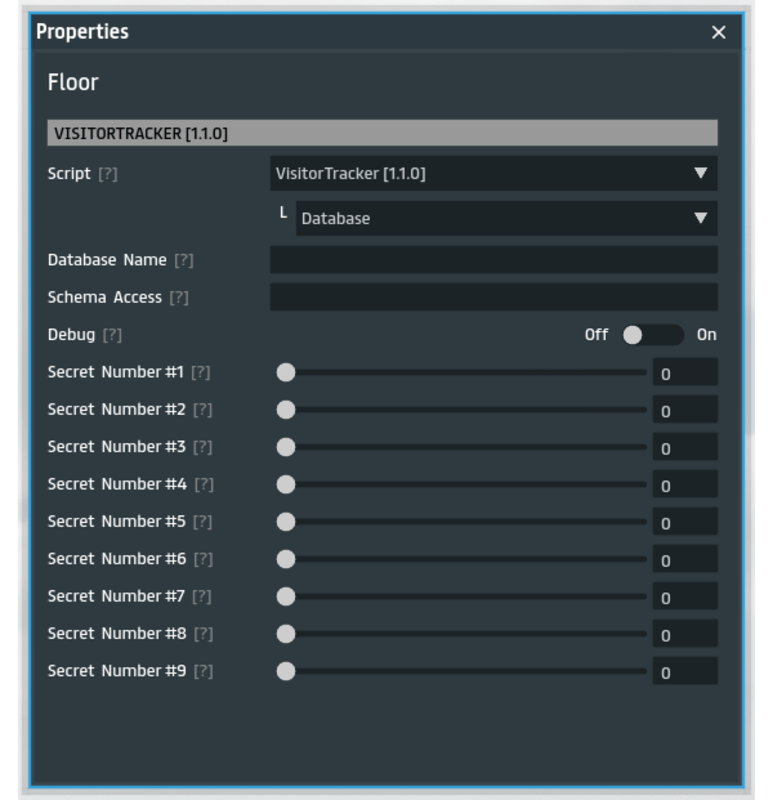The image size is (773, 800).
Task: Open help for Secret Number #9
Action: [x=203, y=672]
